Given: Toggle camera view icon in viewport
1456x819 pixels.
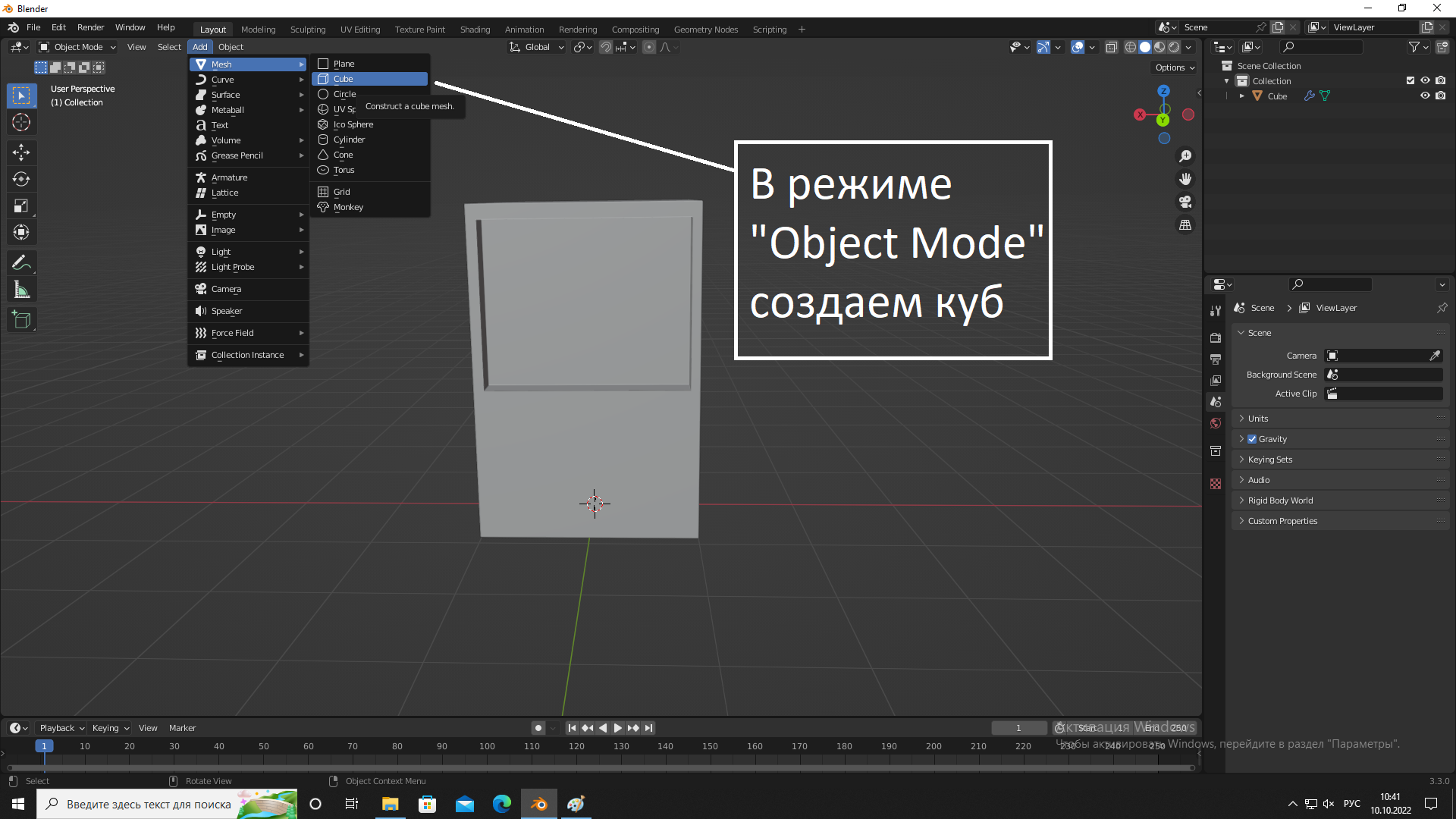Looking at the screenshot, I should tap(1185, 202).
